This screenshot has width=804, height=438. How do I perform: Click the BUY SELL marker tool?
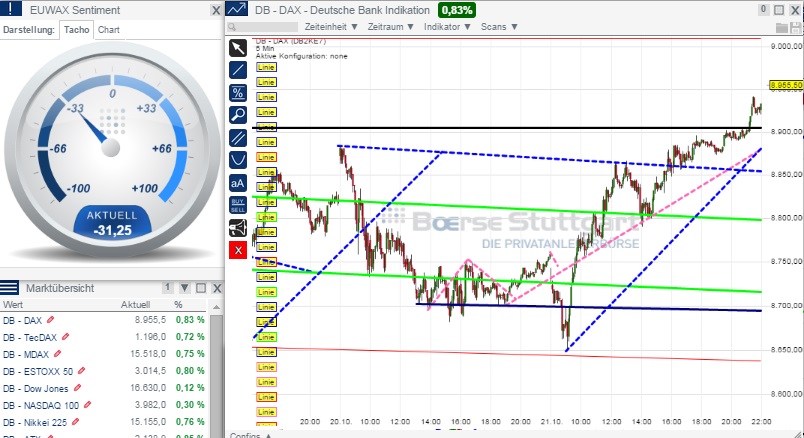[x=238, y=205]
